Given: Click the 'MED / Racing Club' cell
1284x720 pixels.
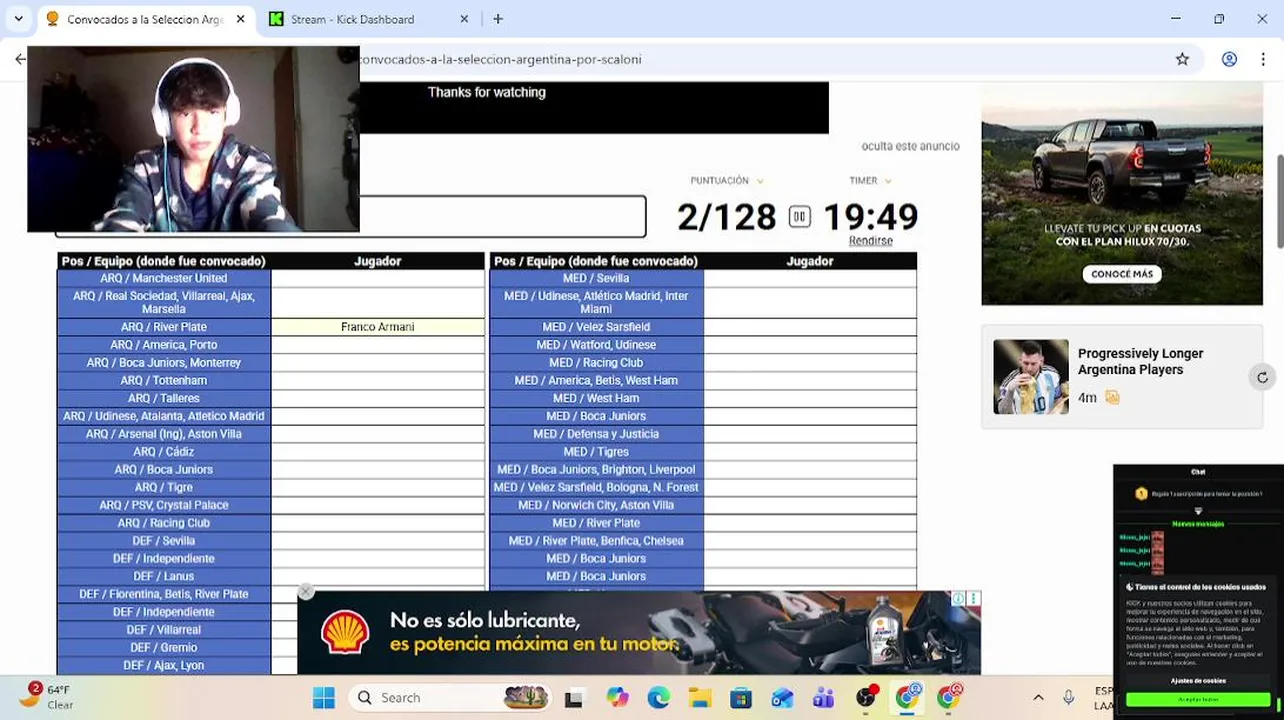Looking at the screenshot, I should [596, 363].
